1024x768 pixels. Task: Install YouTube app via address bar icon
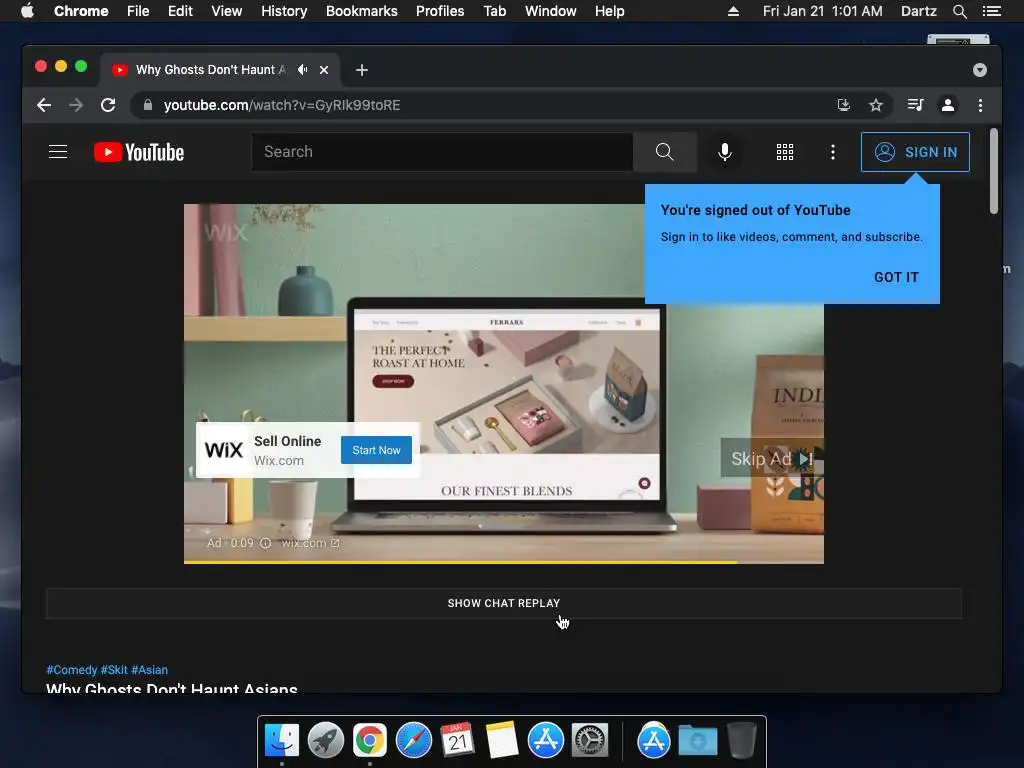pos(844,105)
